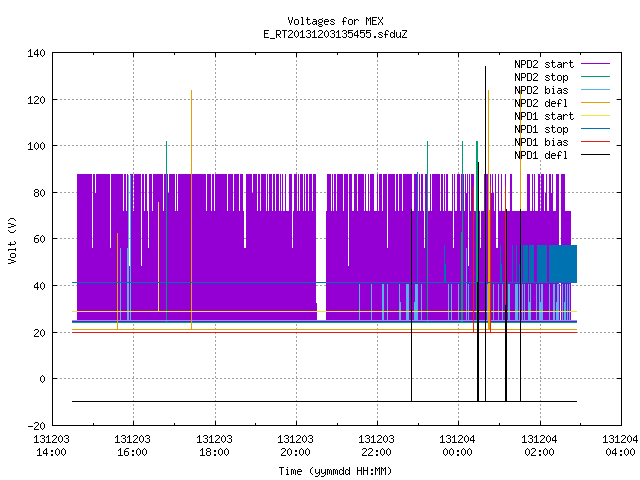
Task: Click the light blue NPD2 bias legend line
Action: 596,90
